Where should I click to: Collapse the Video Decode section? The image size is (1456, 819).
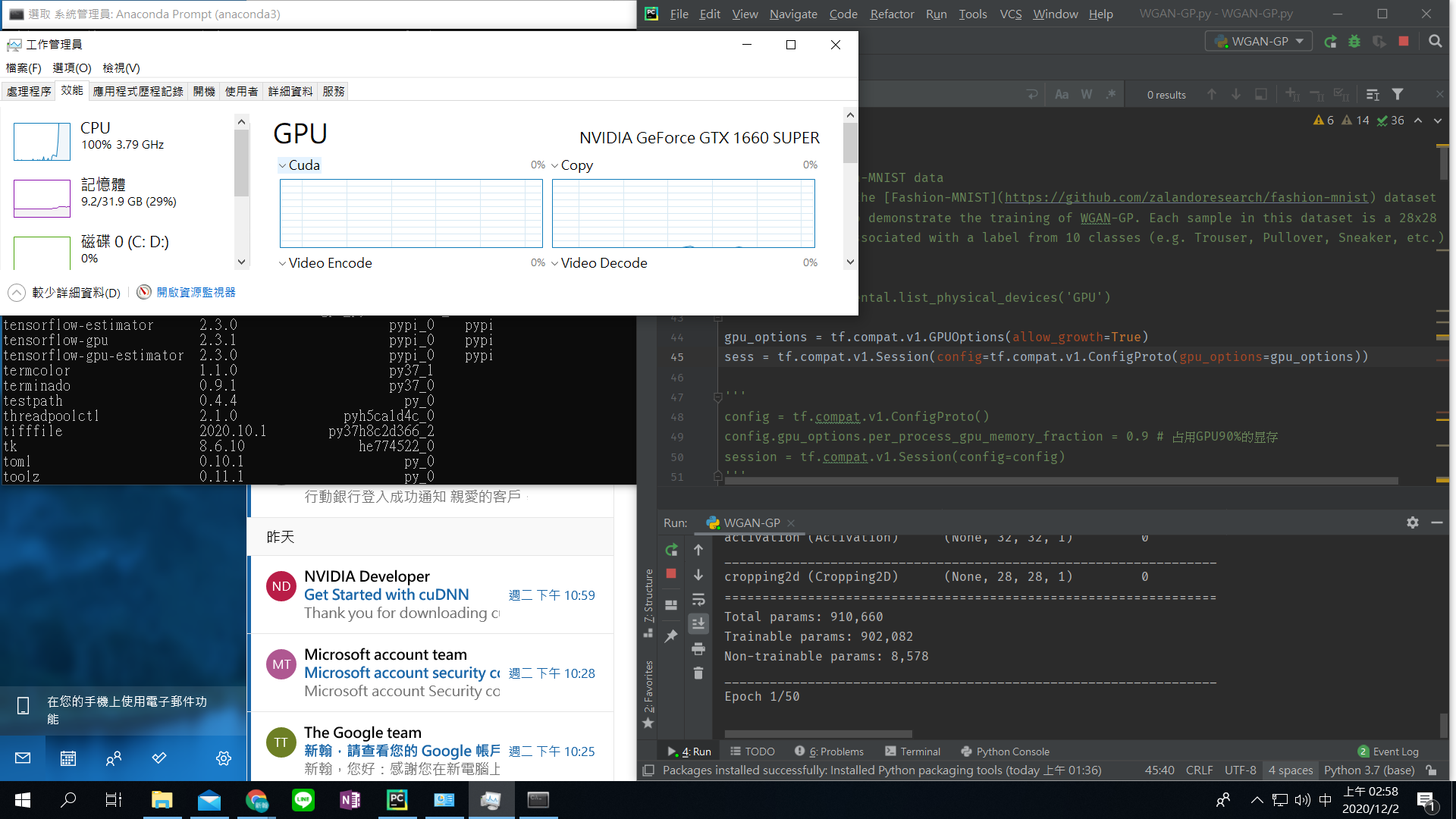click(555, 262)
